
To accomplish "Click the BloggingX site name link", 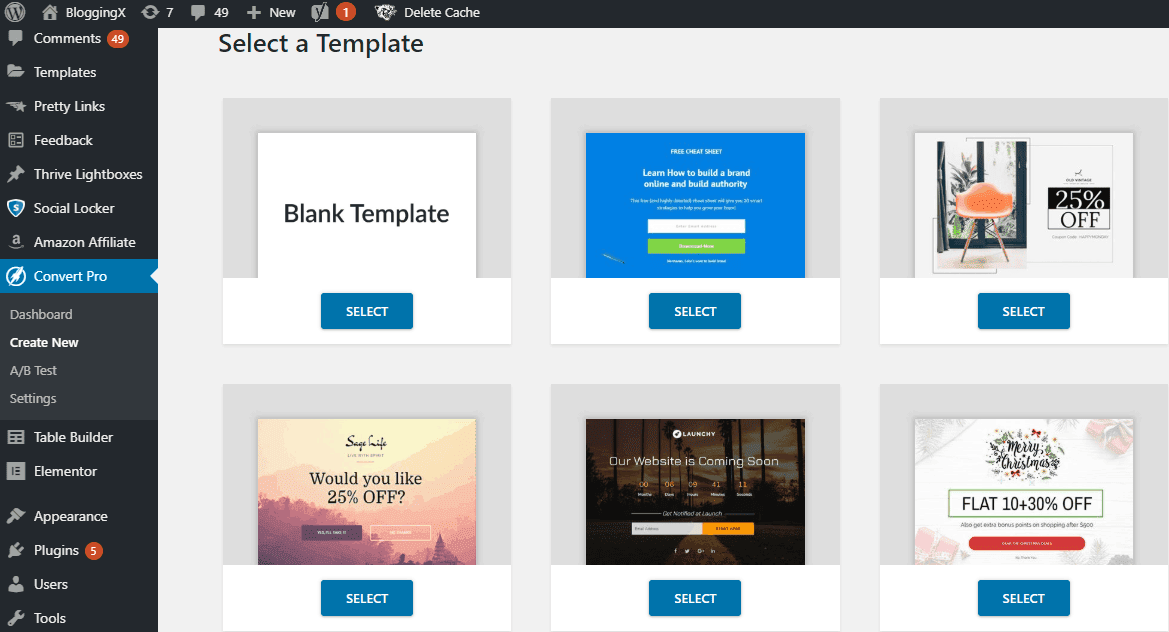I will point(95,13).
